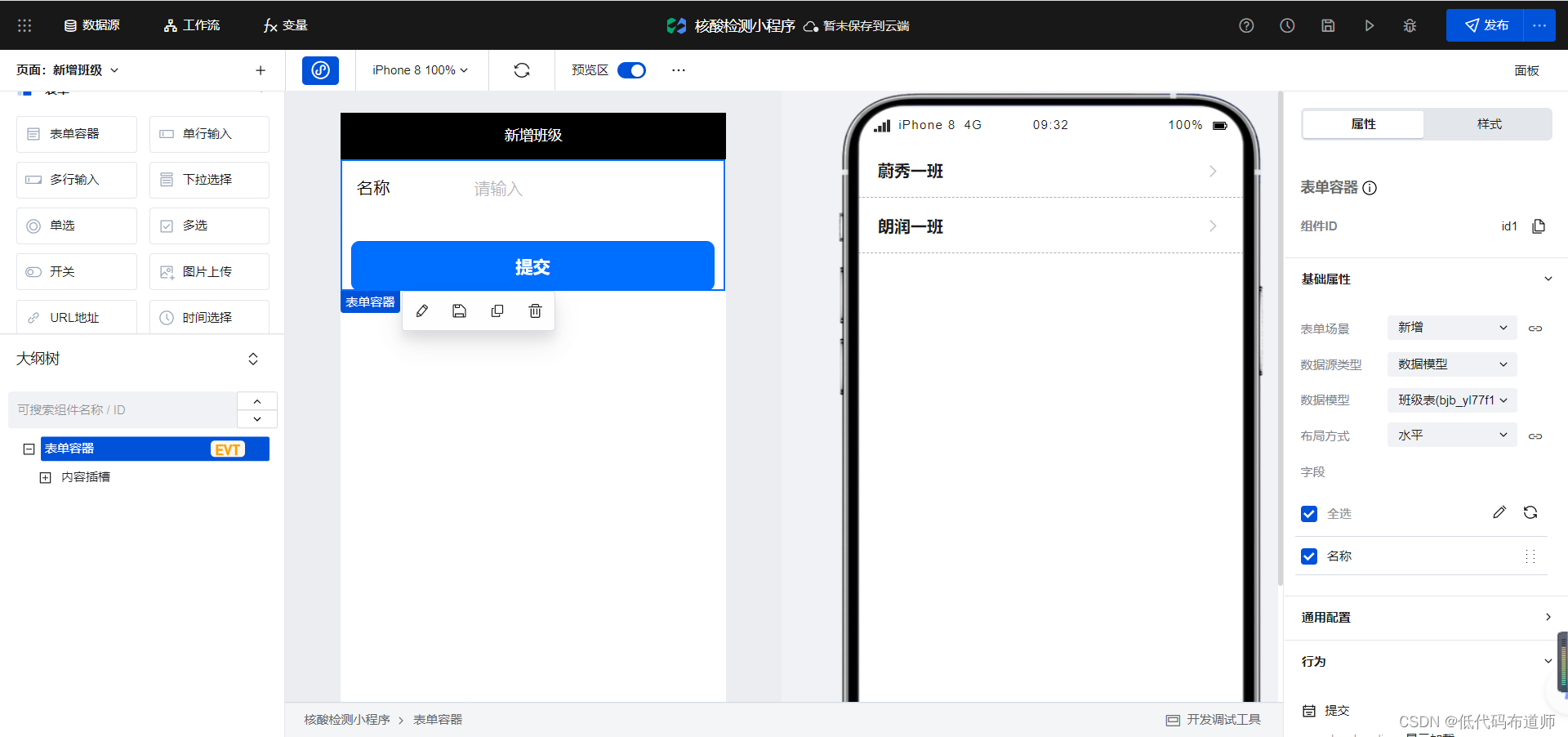Click the 提交 submit button on canvas
The width and height of the screenshot is (1568, 737).
(532, 266)
